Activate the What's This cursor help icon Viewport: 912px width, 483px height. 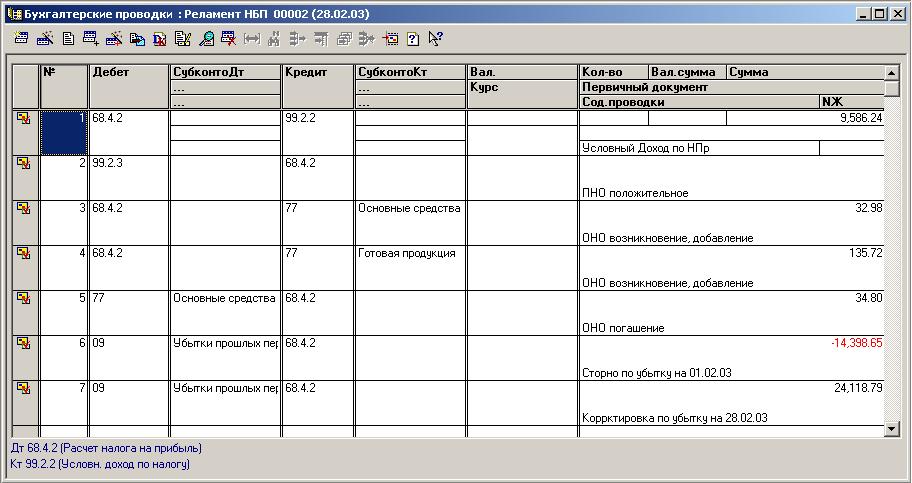coord(435,39)
